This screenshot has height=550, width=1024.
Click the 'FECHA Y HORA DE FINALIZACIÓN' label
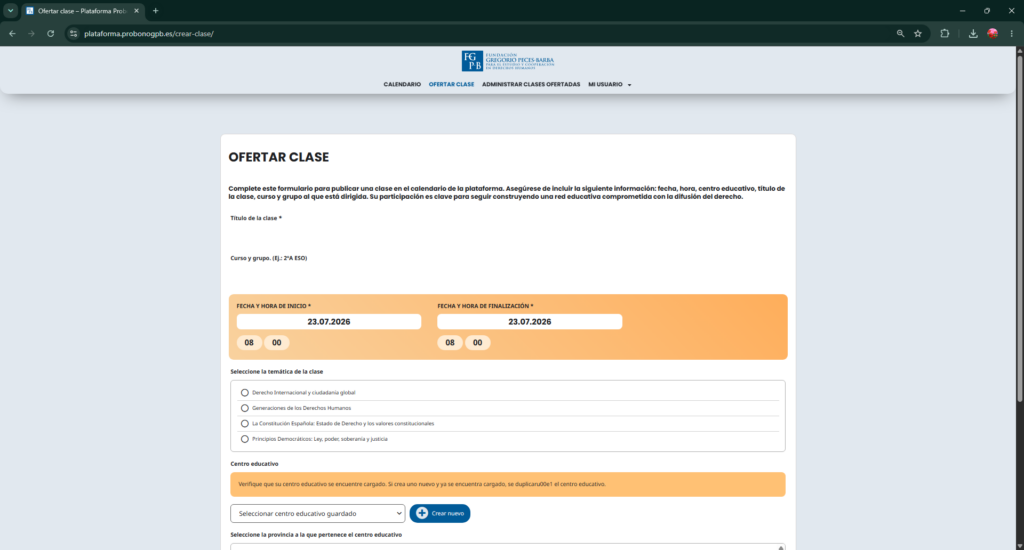(485, 306)
